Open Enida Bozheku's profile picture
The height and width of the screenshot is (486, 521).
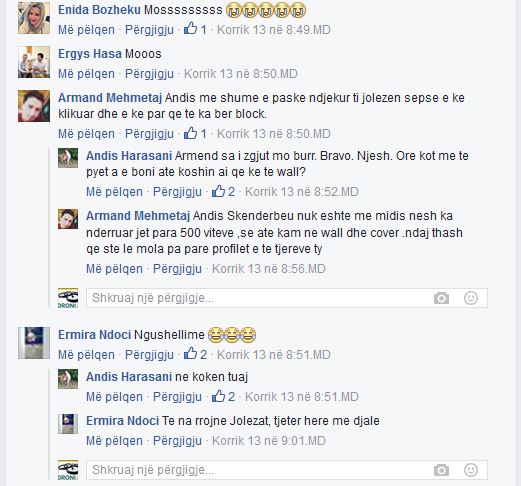(x=34, y=18)
